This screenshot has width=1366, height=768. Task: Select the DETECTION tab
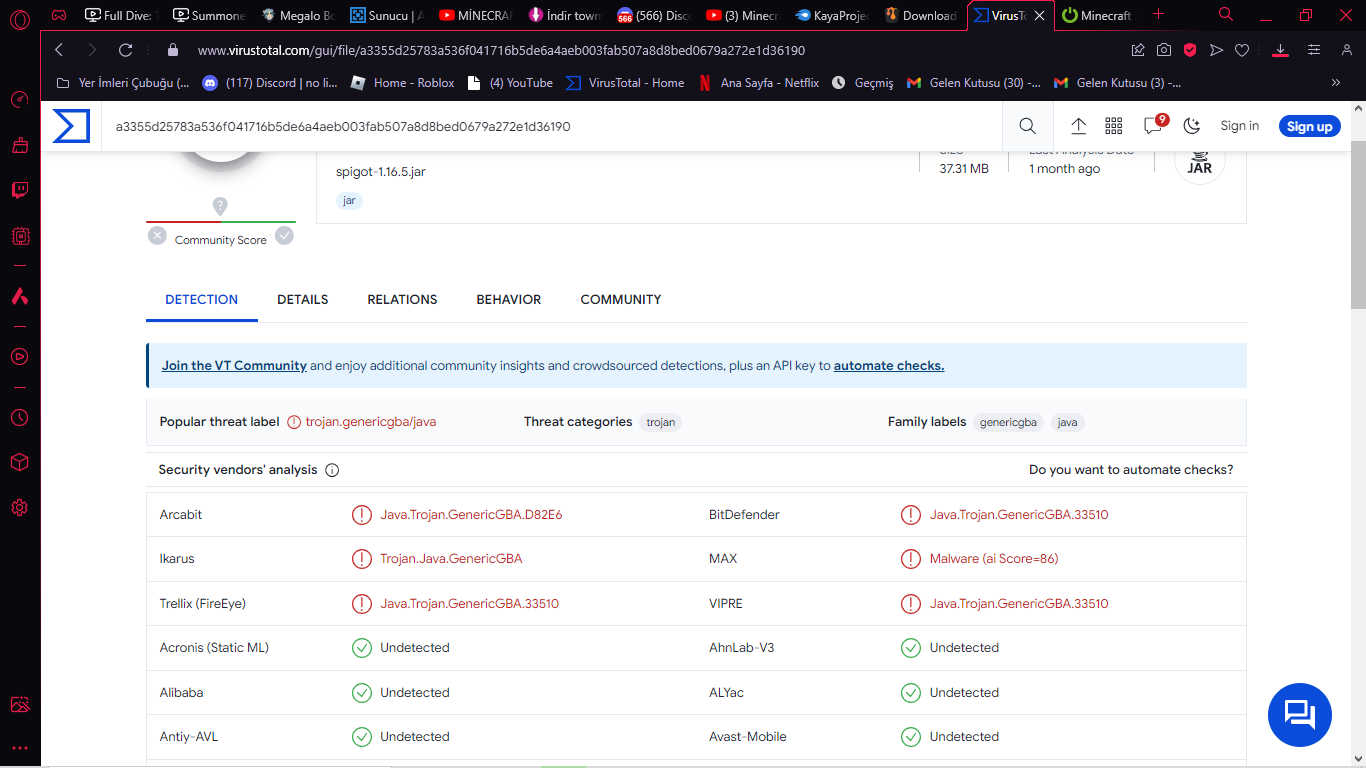[x=202, y=299]
